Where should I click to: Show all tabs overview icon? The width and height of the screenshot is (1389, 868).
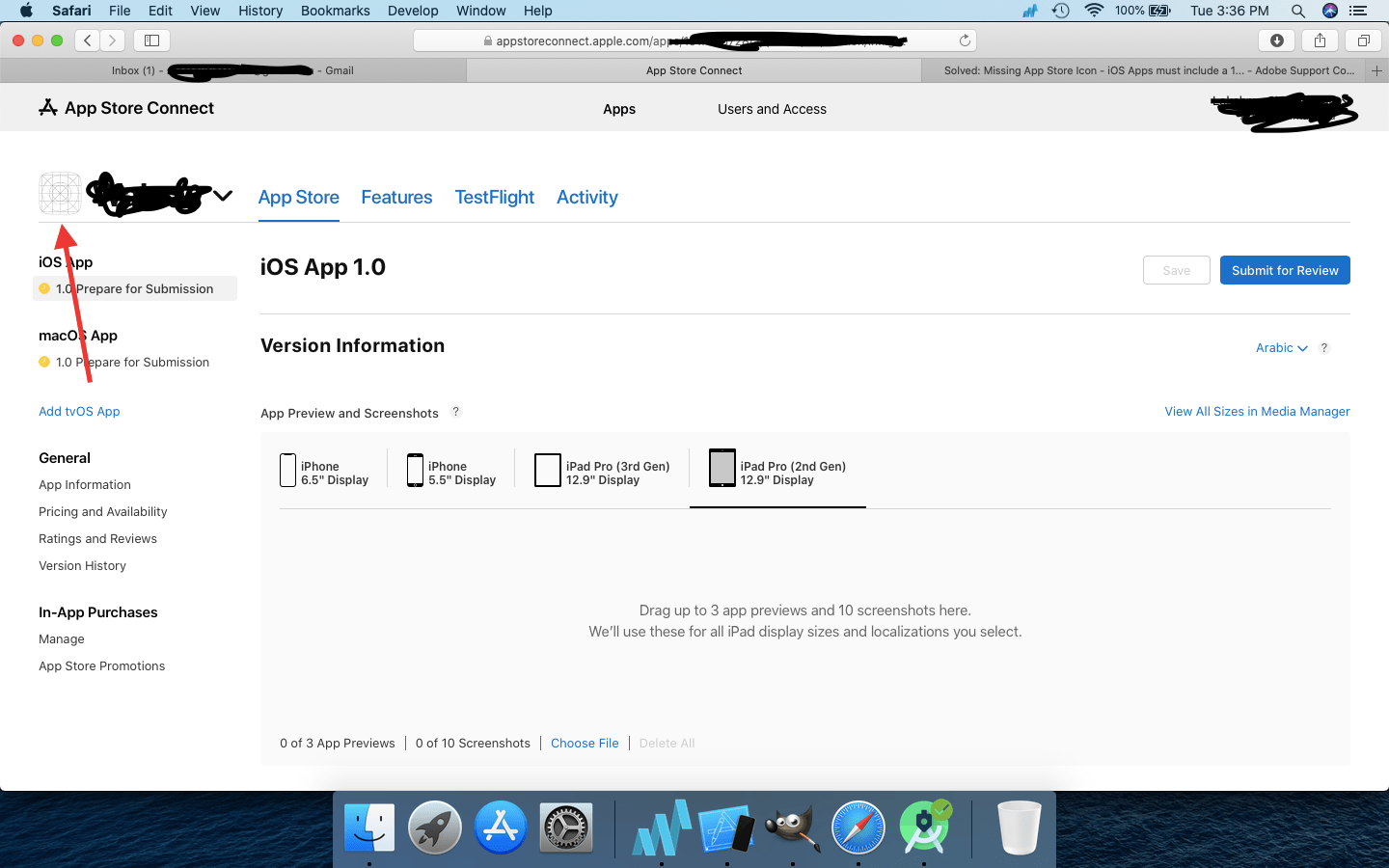click(1363, 41)
